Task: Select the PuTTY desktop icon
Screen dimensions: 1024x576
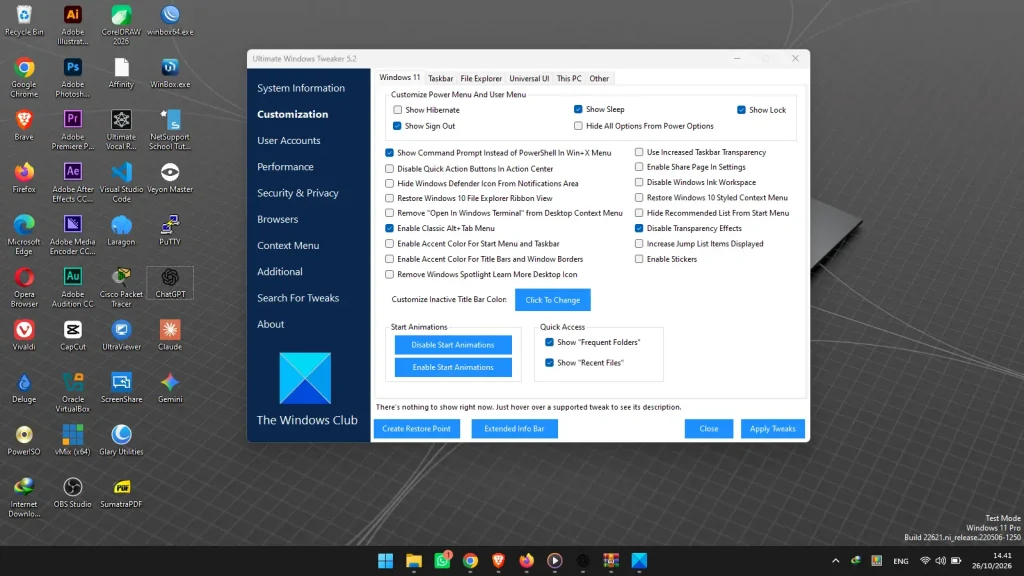Action: [170, 230]
